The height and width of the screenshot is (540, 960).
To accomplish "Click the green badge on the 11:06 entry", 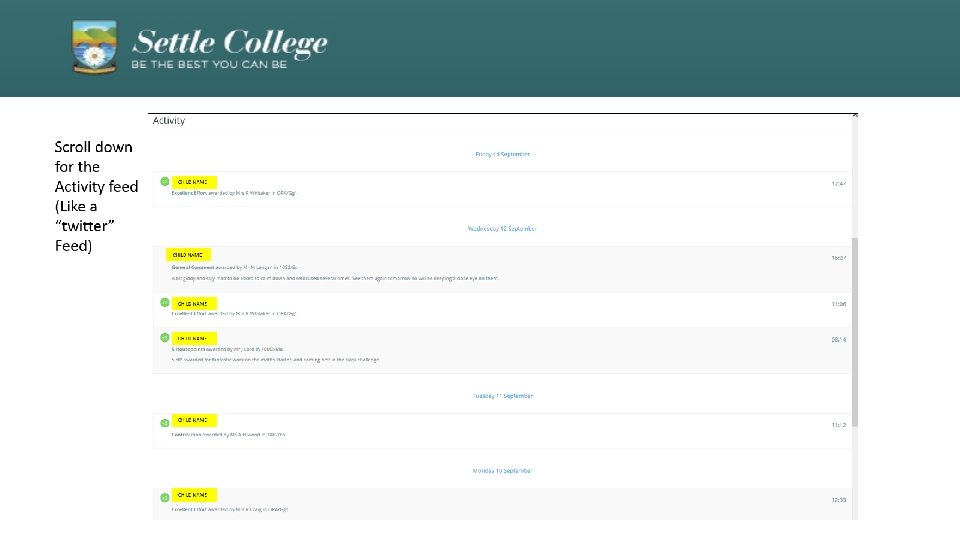I will (165, 302).
